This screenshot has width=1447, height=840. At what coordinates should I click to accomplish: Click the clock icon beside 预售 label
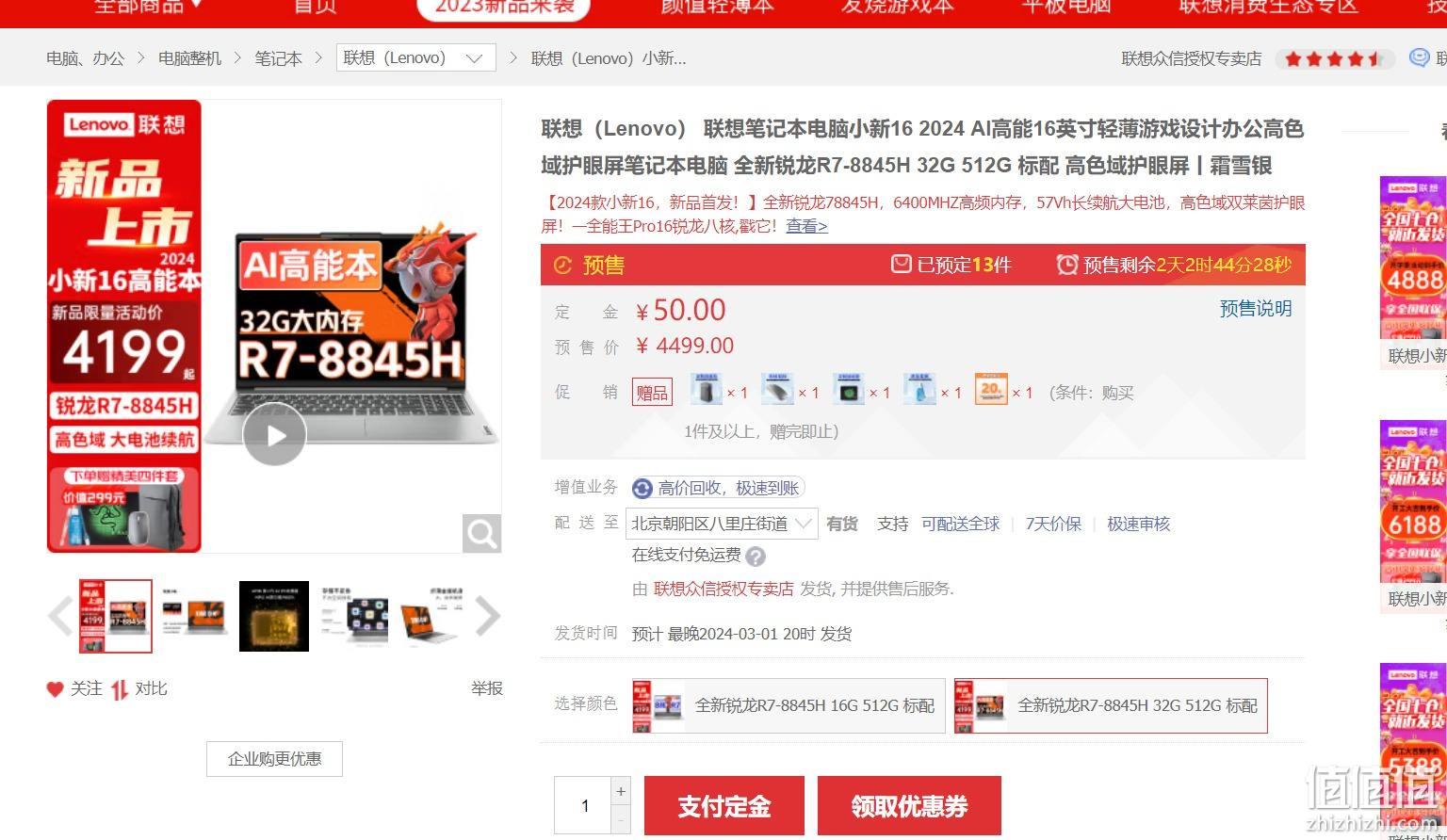562,266
